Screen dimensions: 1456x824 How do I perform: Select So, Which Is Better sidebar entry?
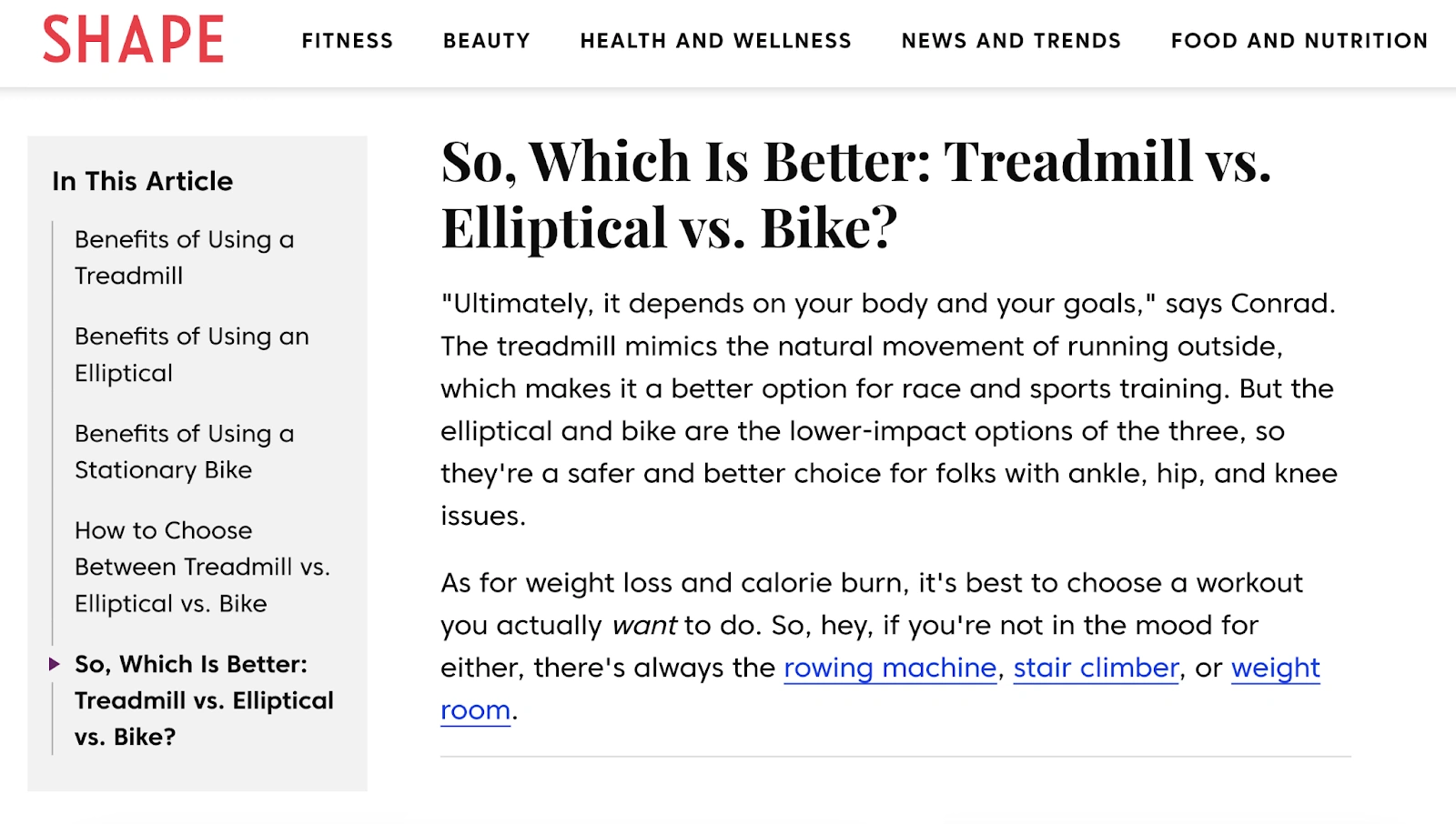tap(204, 700)
